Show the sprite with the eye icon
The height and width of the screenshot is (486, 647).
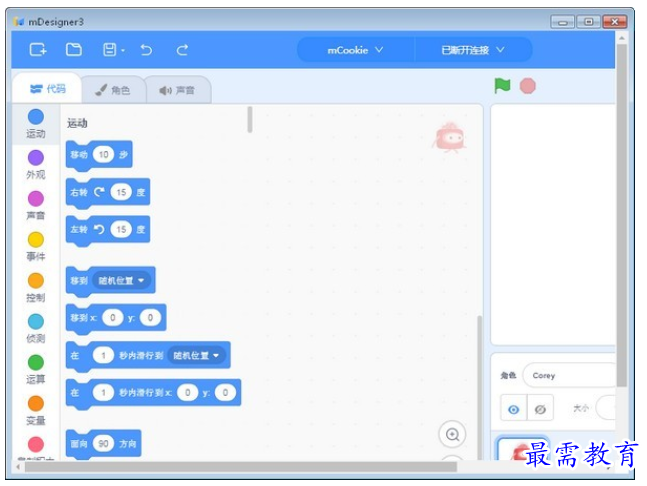(513, 409)
